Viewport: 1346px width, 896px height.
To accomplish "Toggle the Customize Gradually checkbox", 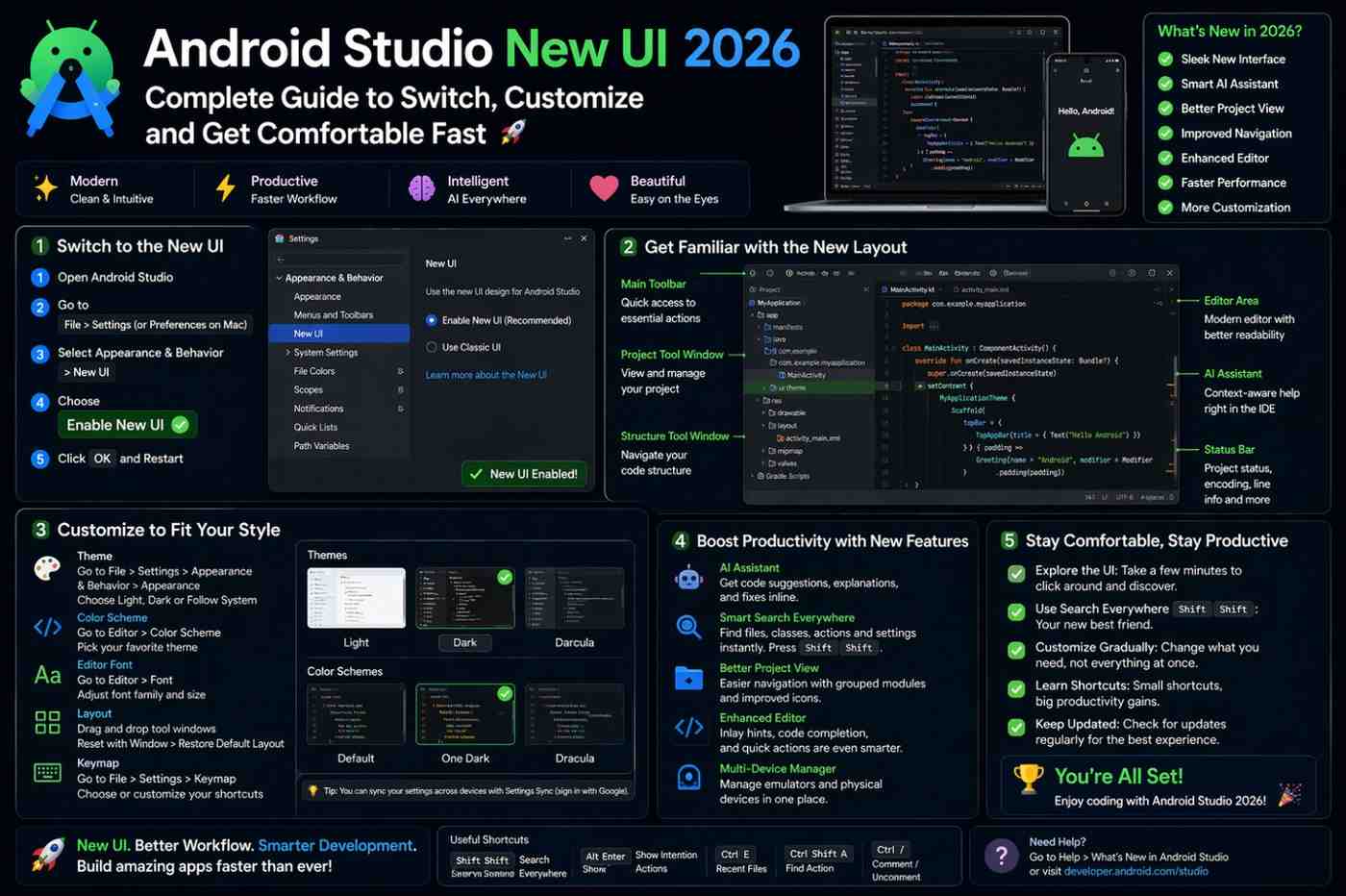I will point(1015,651).
